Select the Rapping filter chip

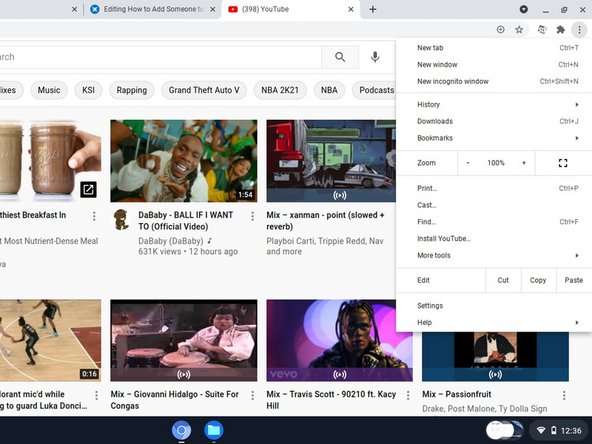click(x=131, y=90)
